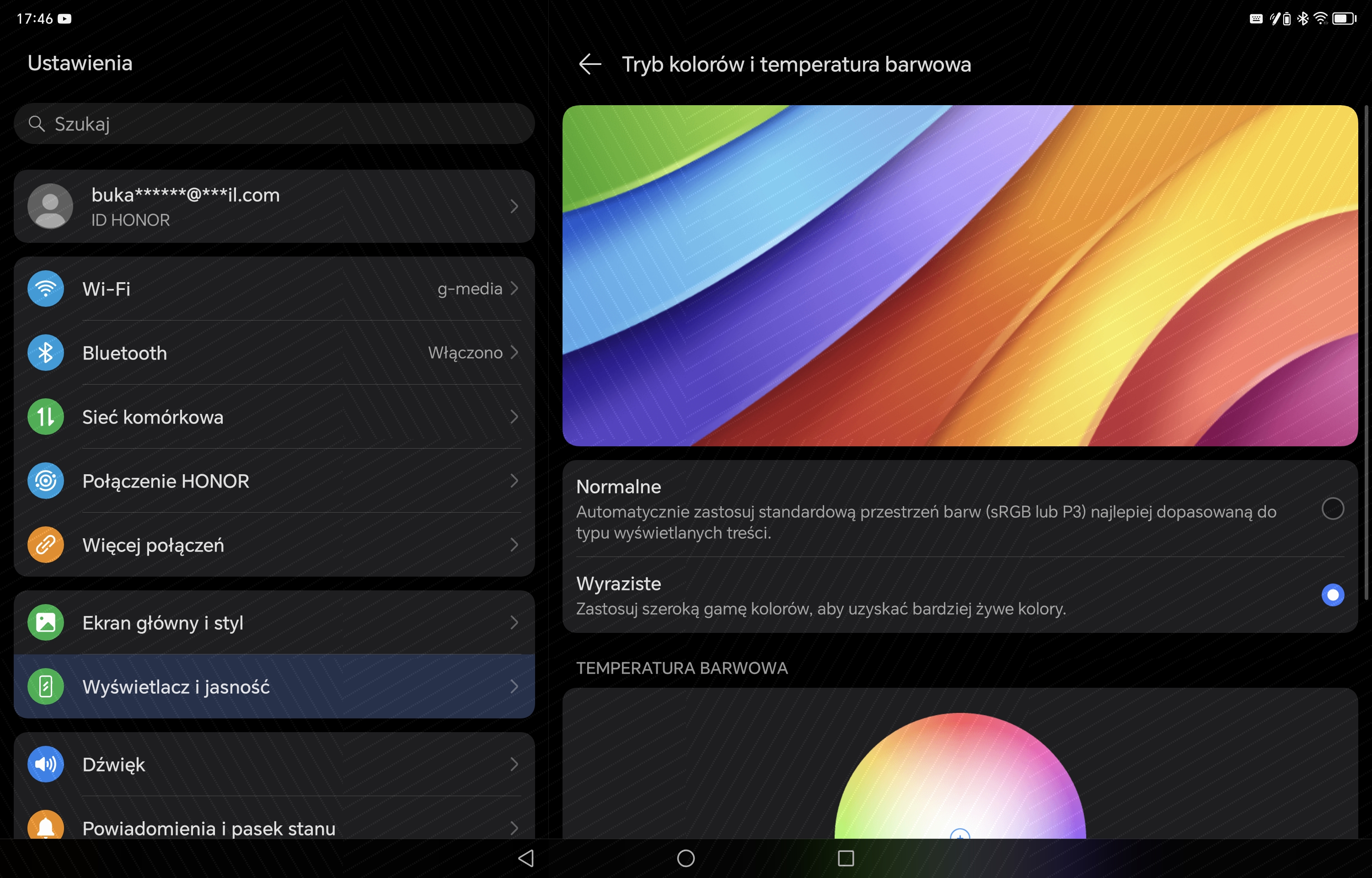This screenshot has width=1372, height=878.
Task: Open the Połączenie HONOR row chevron
Action: tap(514, 481)
